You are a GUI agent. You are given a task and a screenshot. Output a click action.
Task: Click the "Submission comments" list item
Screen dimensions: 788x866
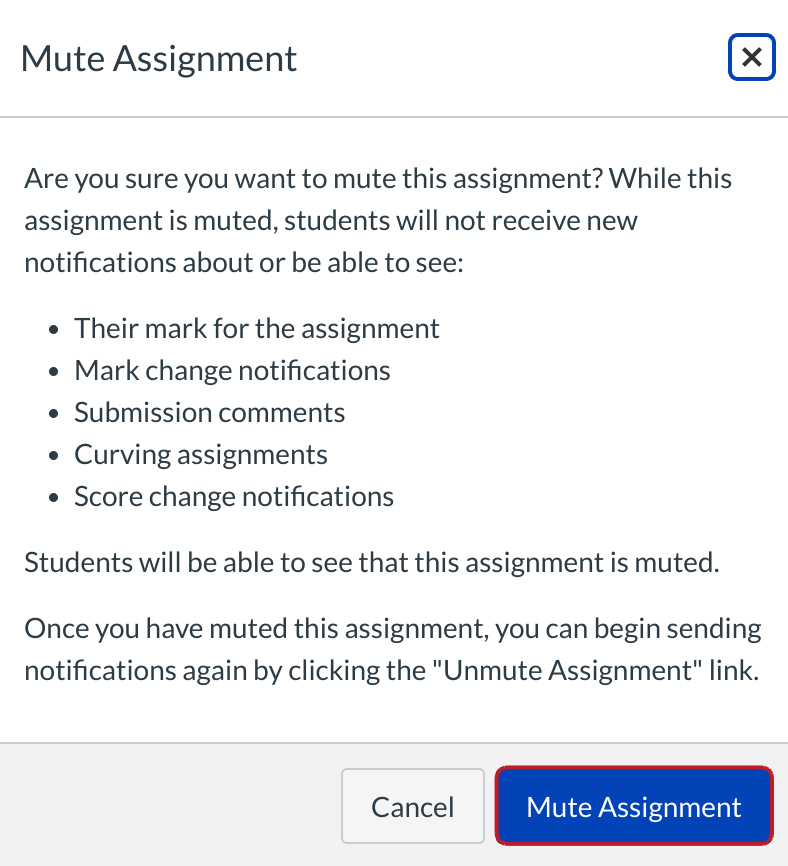click(210, 412)
